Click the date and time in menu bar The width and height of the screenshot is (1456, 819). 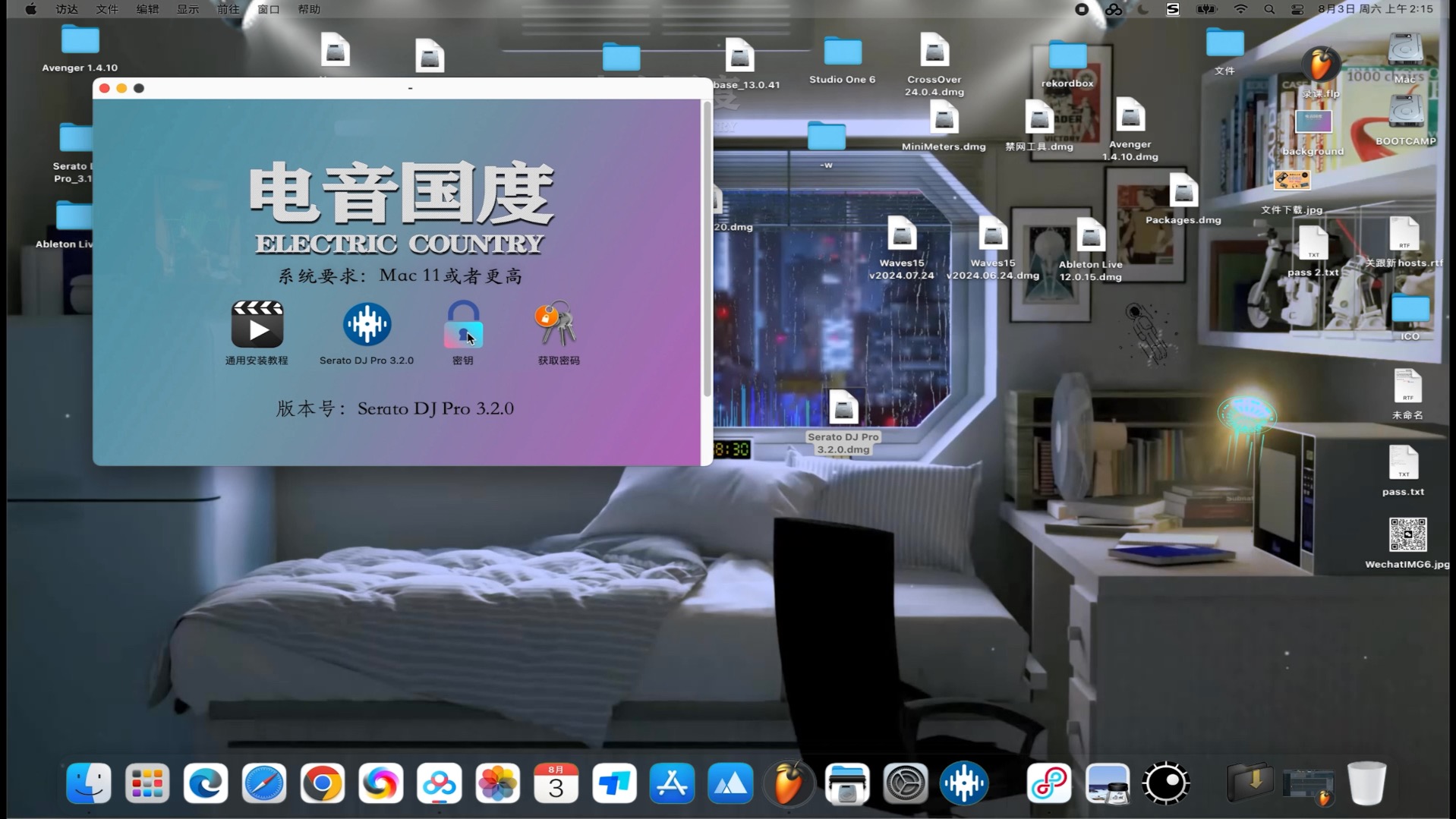1375,9
